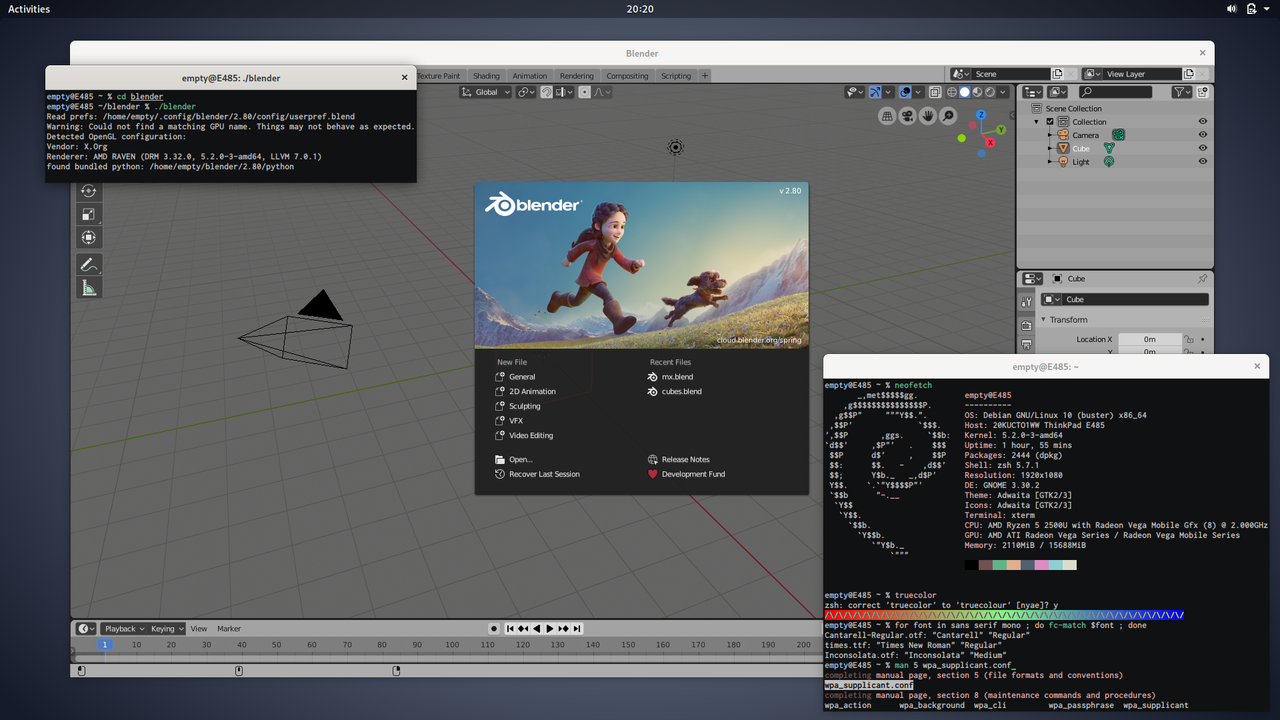
Task: Switch to solid viewport shading
Action: [x=965, y=92]
